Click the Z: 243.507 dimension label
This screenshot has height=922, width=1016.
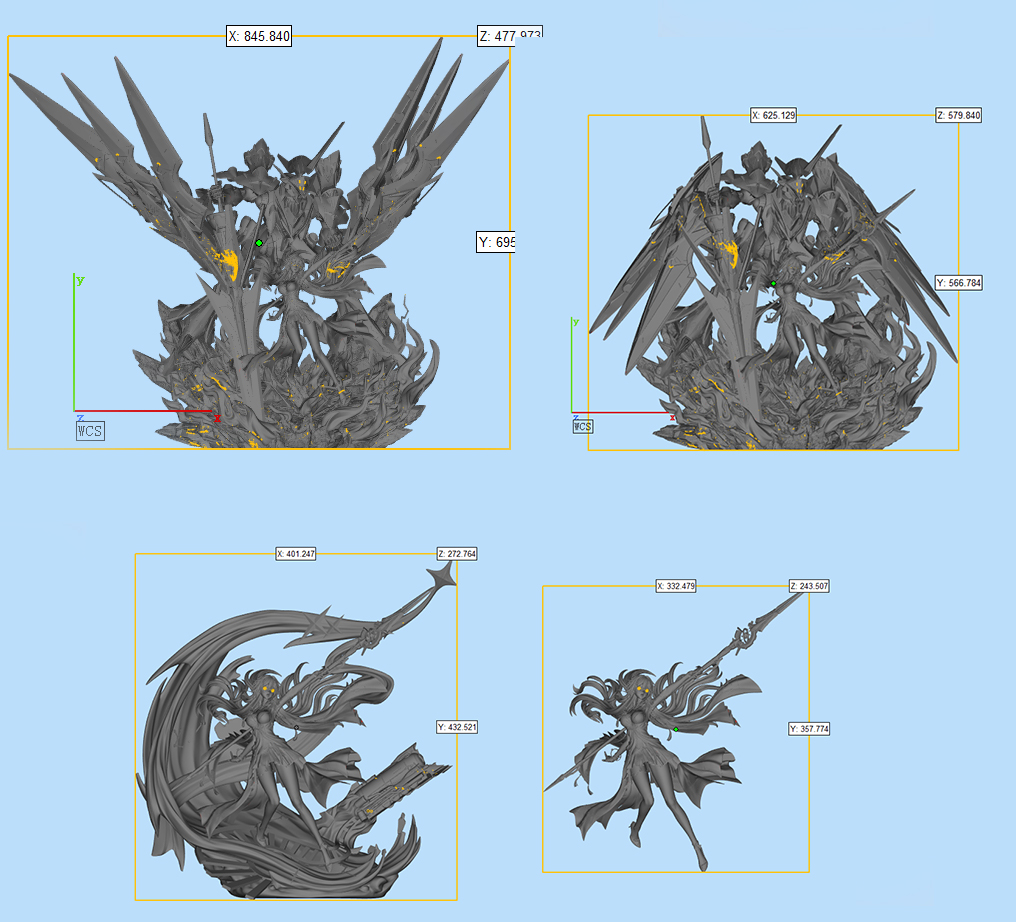tap(809, 586)
